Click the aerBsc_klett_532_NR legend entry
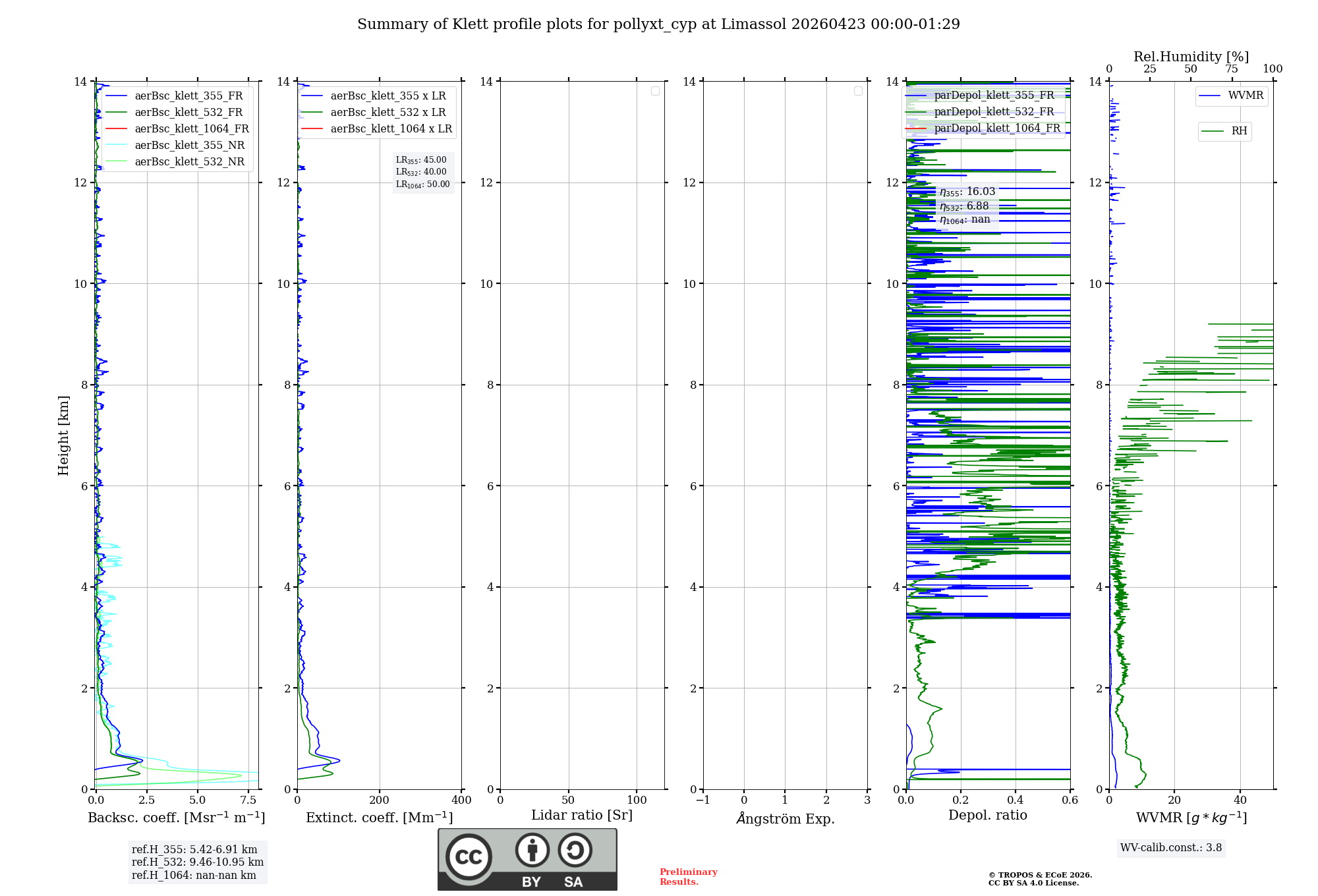Image resolution: width=1318 pixels, height=896 pixels. click(189, 162)
